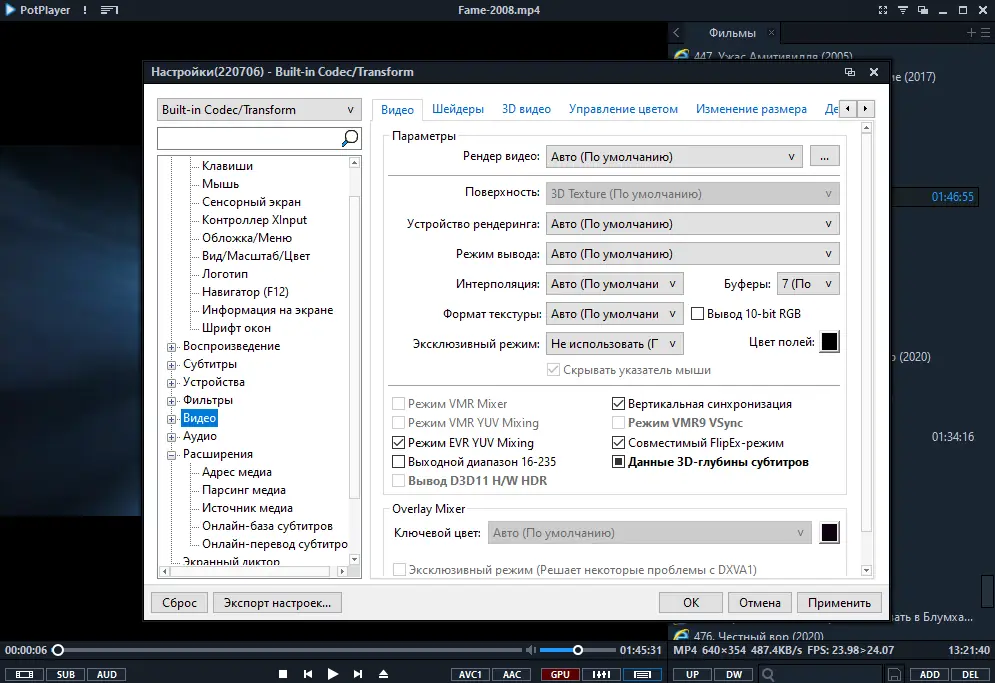The image size is (995, 683).
Task: Switch to the Шейдеры tab
Action: (458, 109)
